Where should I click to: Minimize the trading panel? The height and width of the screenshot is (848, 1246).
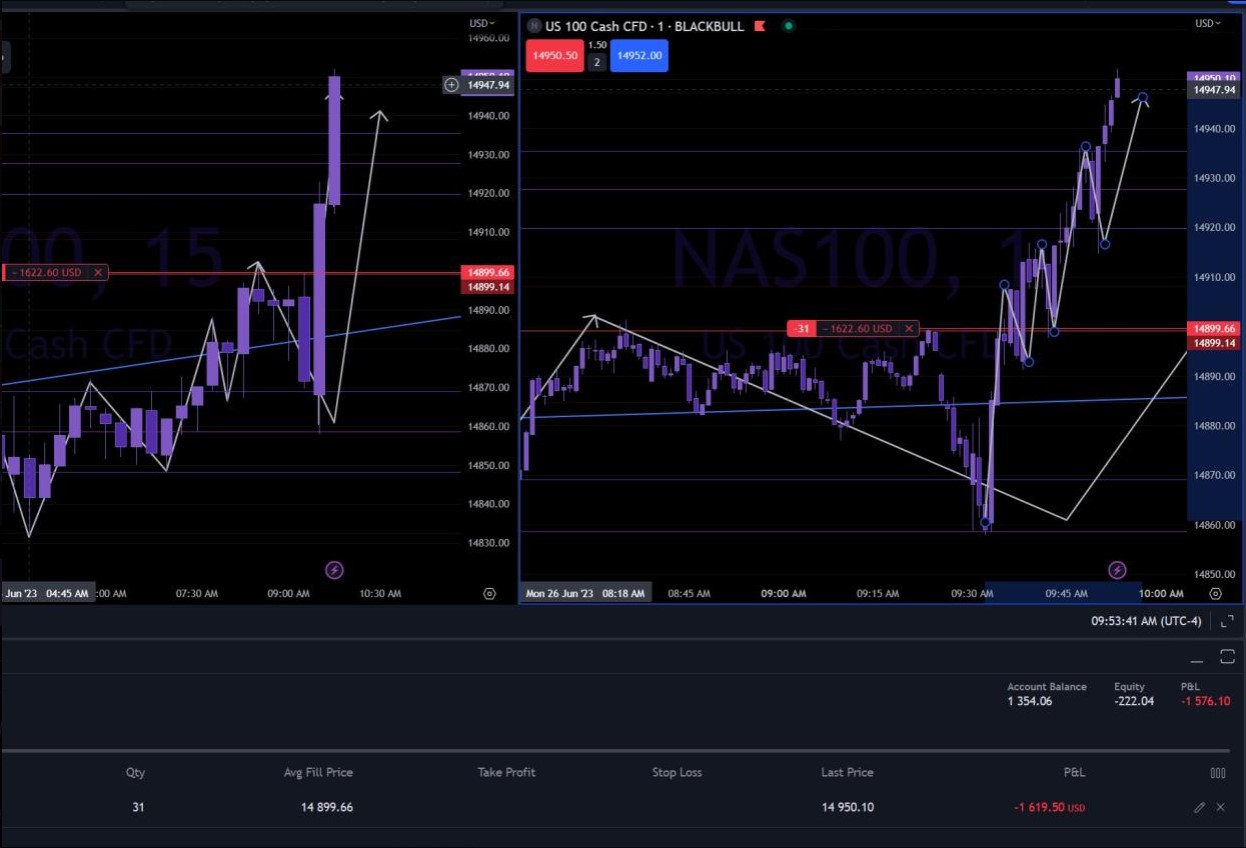[x=1197, y=660]
